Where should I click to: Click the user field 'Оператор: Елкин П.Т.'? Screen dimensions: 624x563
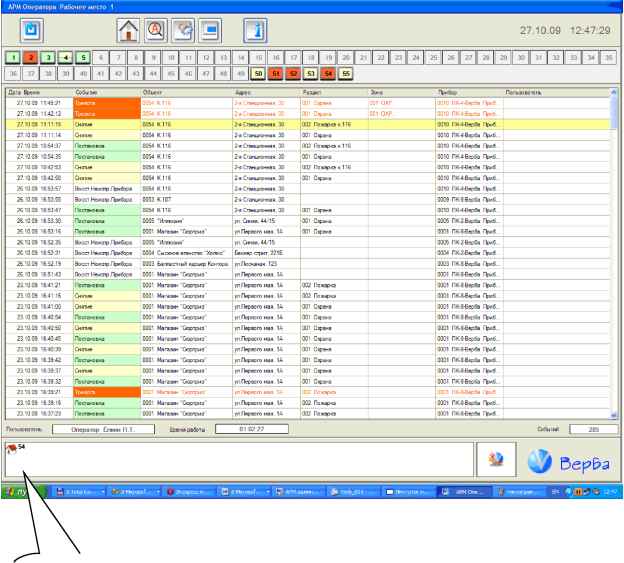click(103, 429)
